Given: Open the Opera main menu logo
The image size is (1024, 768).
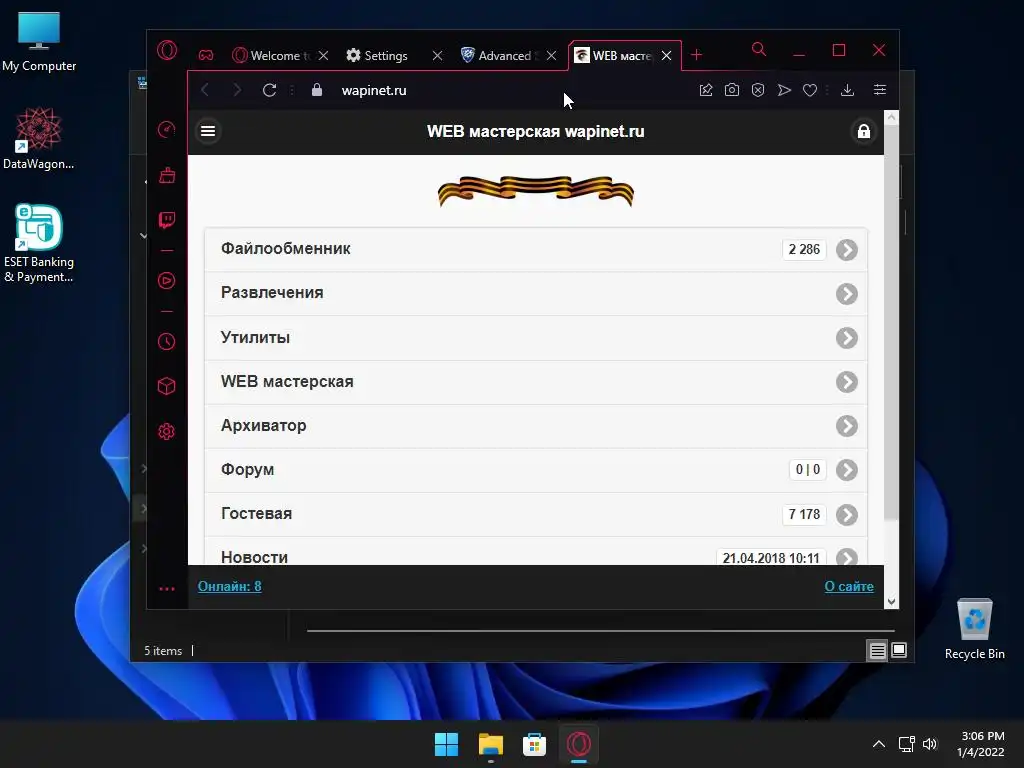Looking at the screenshot, I should coord(167,50).
